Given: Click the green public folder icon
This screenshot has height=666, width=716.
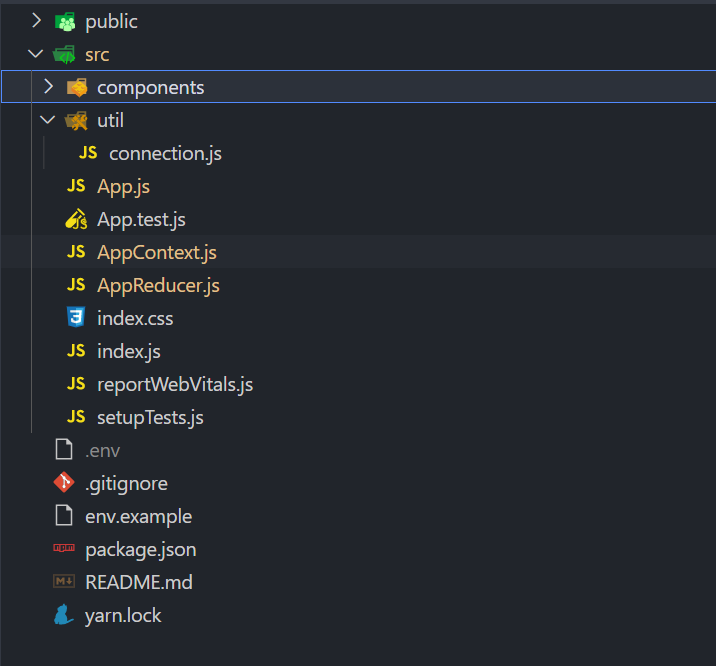Looking at the screenshot, I should [x=65, y=21].
